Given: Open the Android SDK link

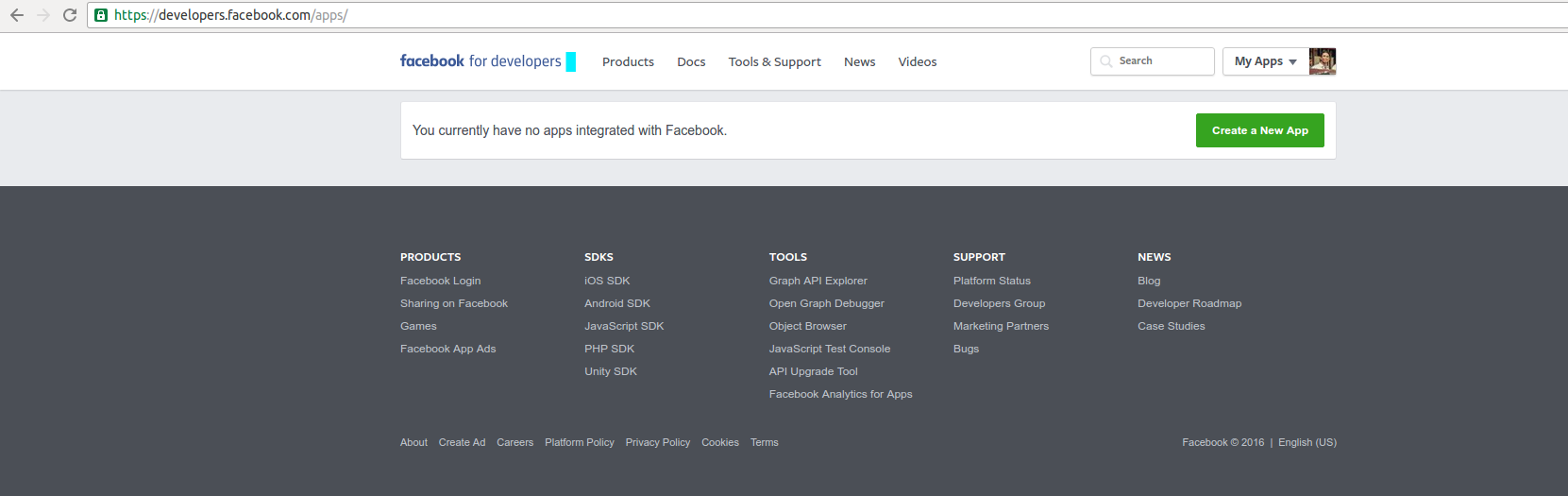Looking at the screenshot, I should tap(617, 303).
